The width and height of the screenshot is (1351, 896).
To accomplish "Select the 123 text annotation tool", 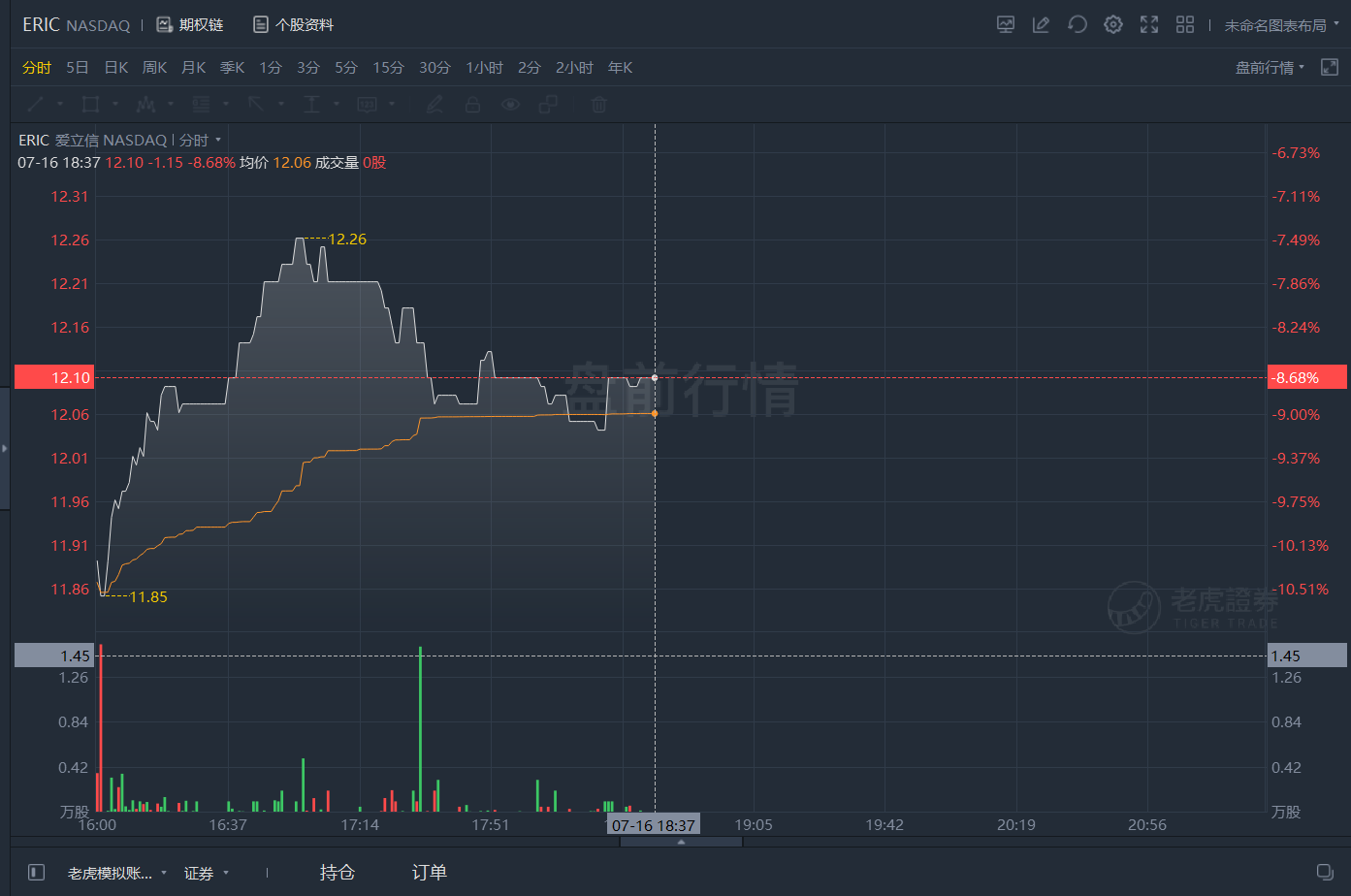I will (x=367, y=104).
